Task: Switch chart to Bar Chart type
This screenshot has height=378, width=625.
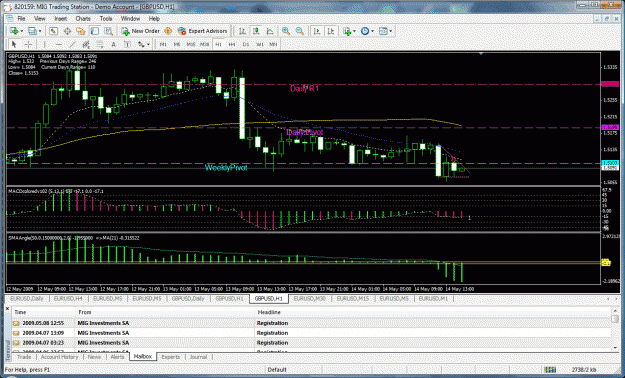Action: tap(242, 31)
